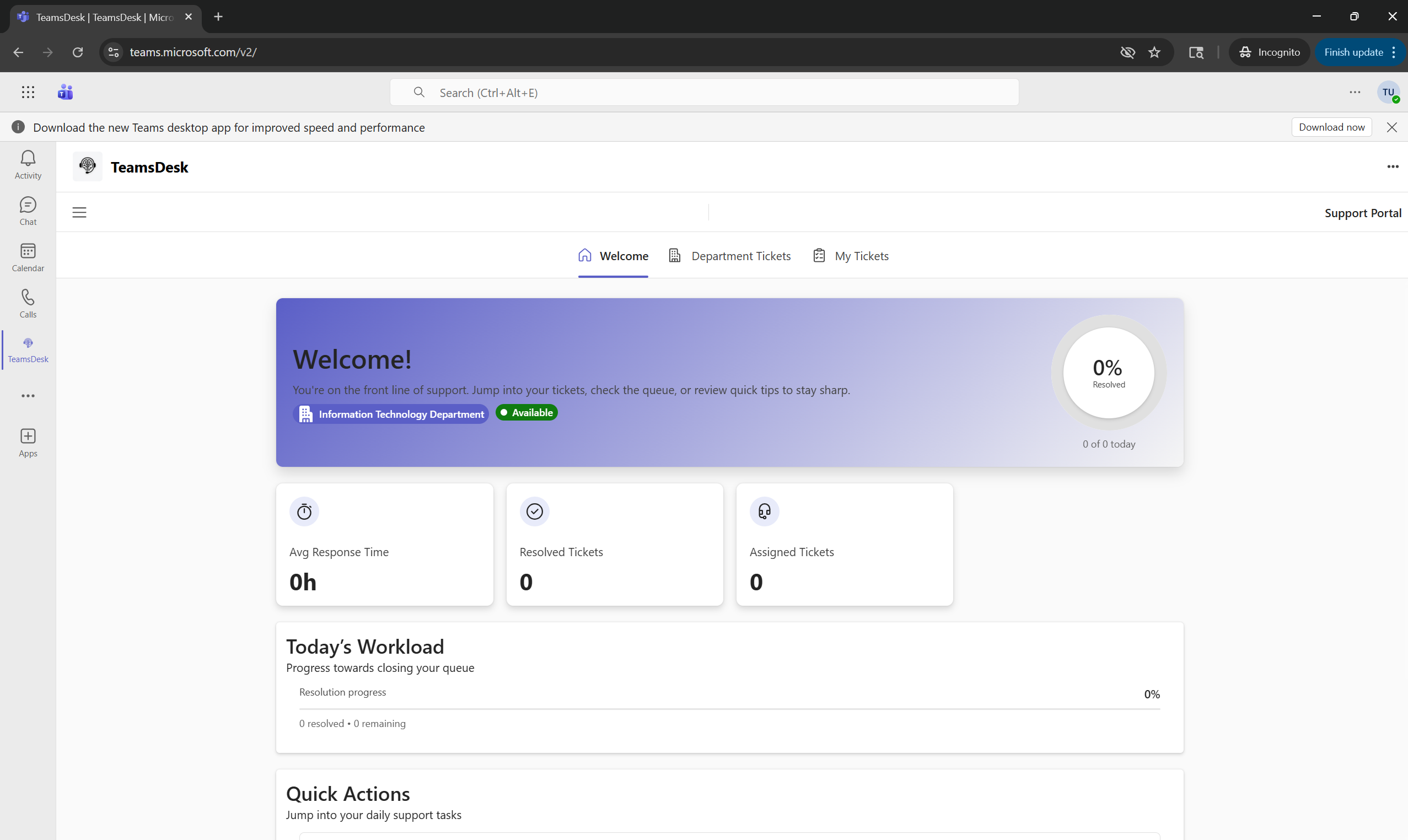
Task: Open the Support Portal link
Action: point(1363,213)
